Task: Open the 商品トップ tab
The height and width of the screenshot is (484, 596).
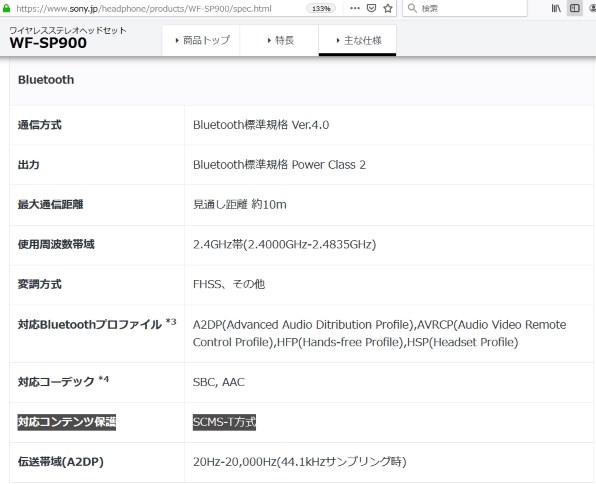Action: [201, 40]
